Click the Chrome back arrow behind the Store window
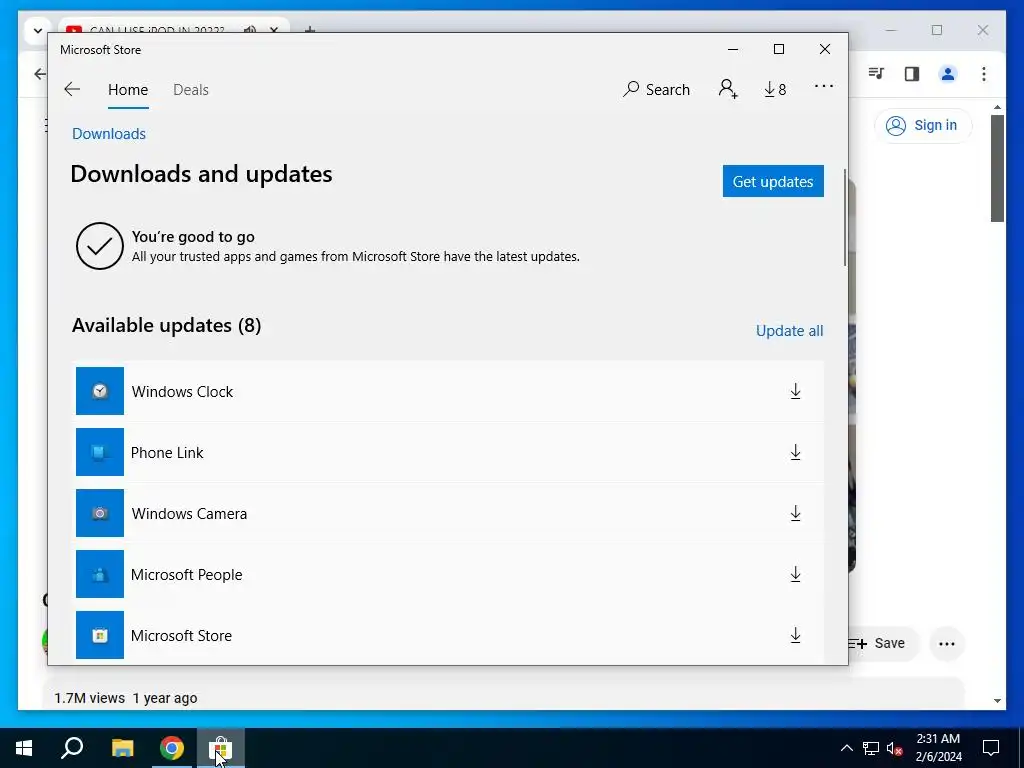The image size is (1024, 768). 40,74
